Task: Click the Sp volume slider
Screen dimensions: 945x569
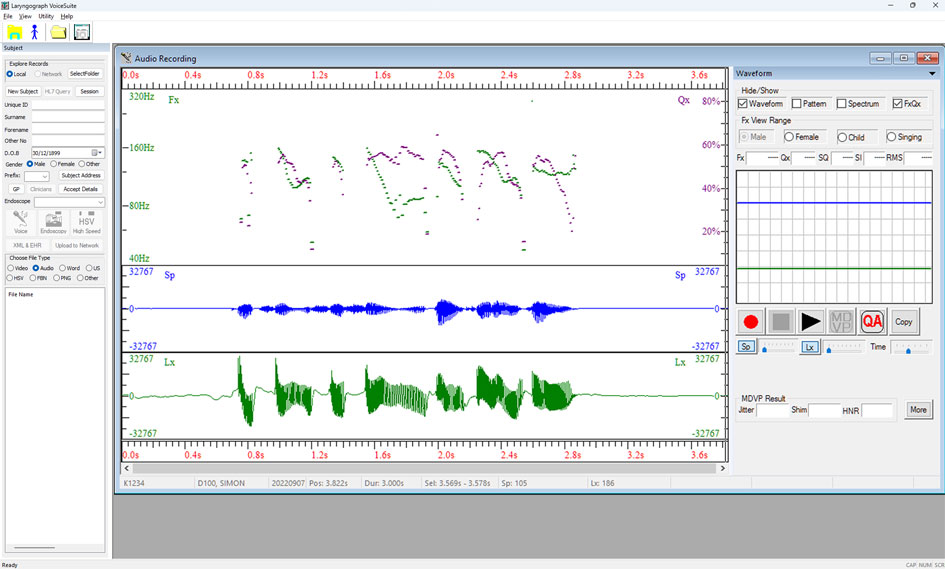Action: click(778, 347)
